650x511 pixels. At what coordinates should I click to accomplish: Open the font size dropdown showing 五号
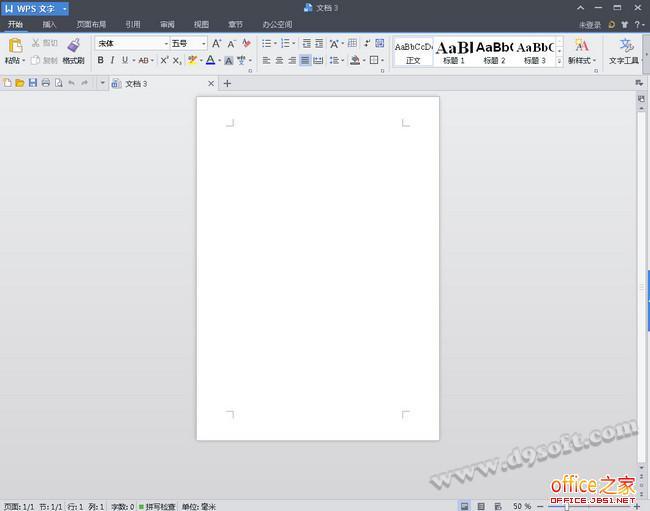(188, 44)
